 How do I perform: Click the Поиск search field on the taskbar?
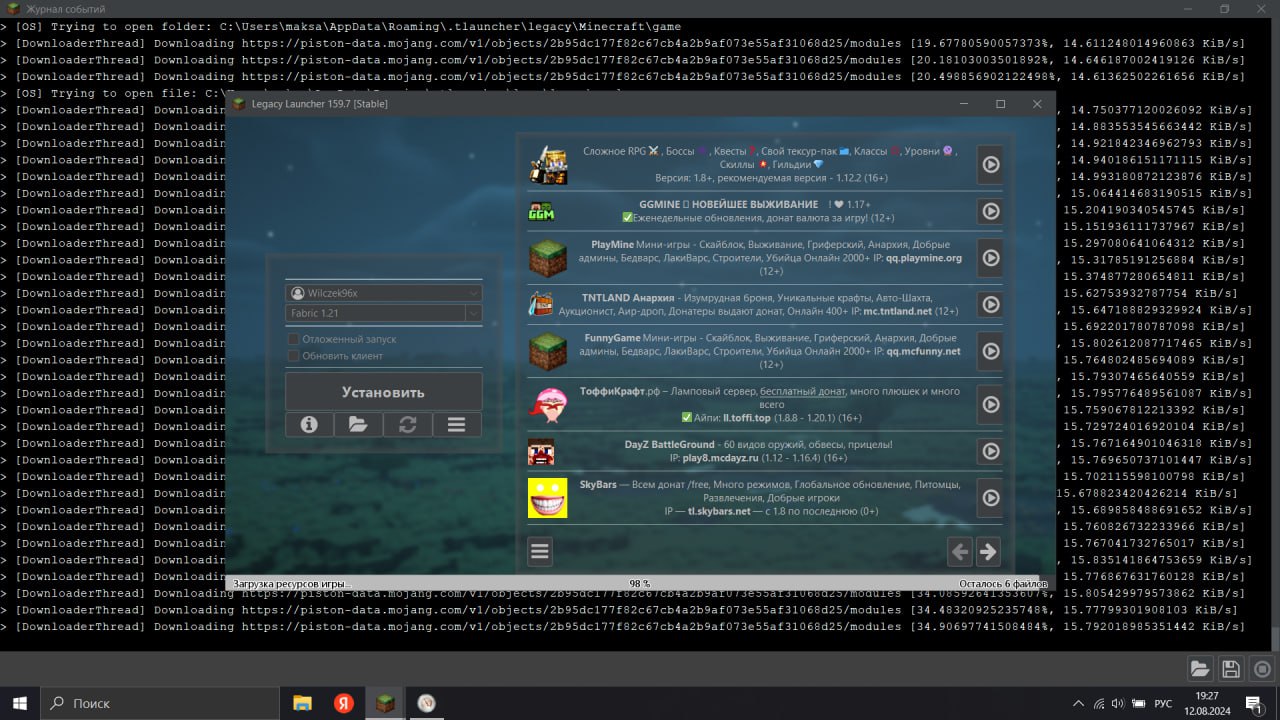(160, 703)
